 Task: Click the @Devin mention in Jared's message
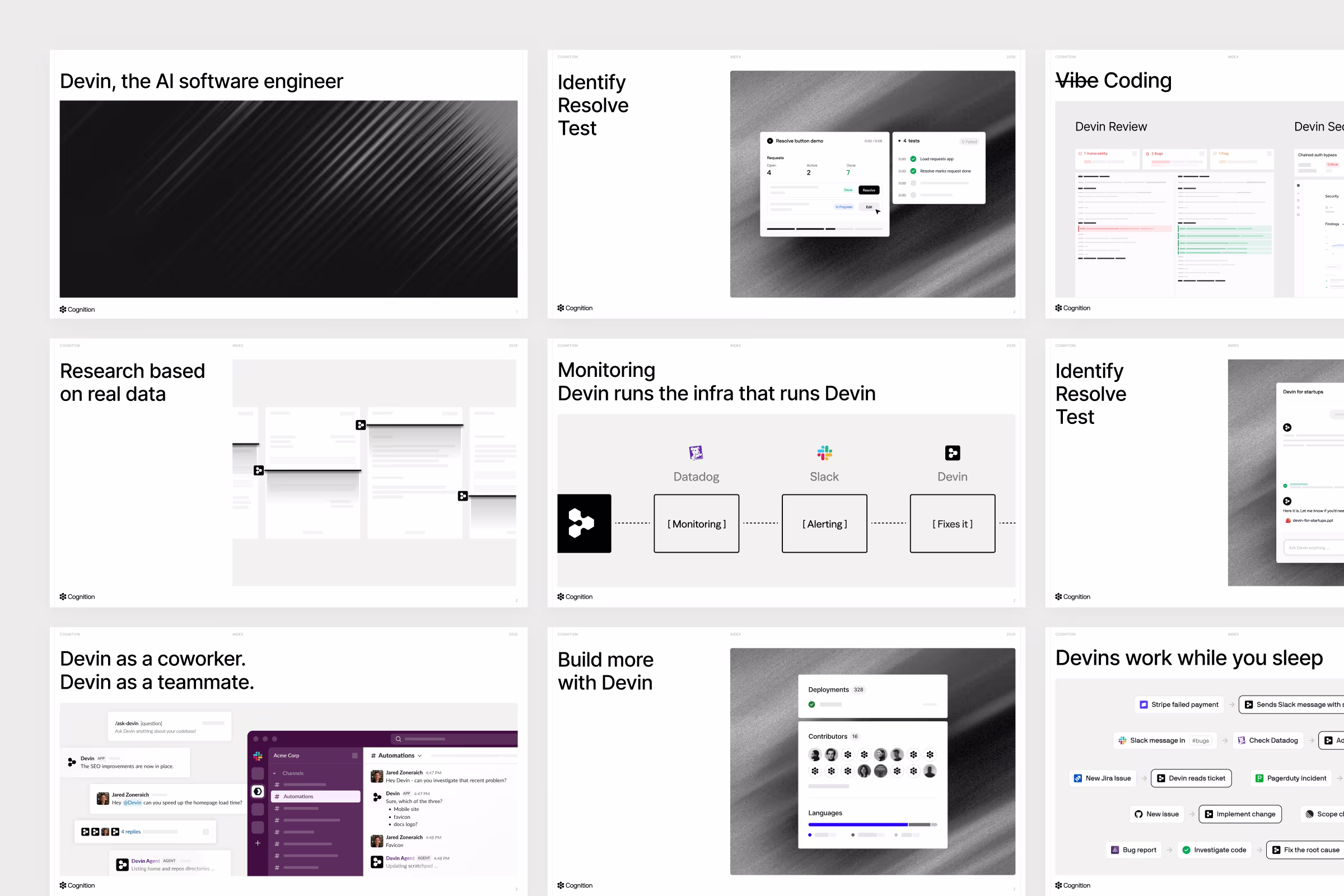(133, 803)
